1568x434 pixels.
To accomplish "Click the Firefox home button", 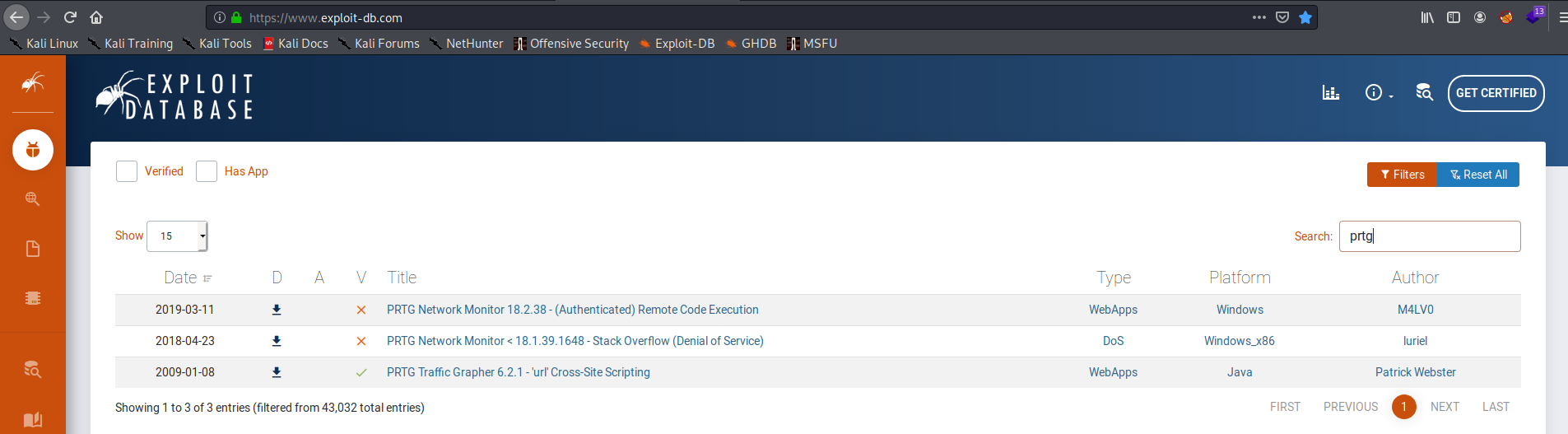I will 96,17.
